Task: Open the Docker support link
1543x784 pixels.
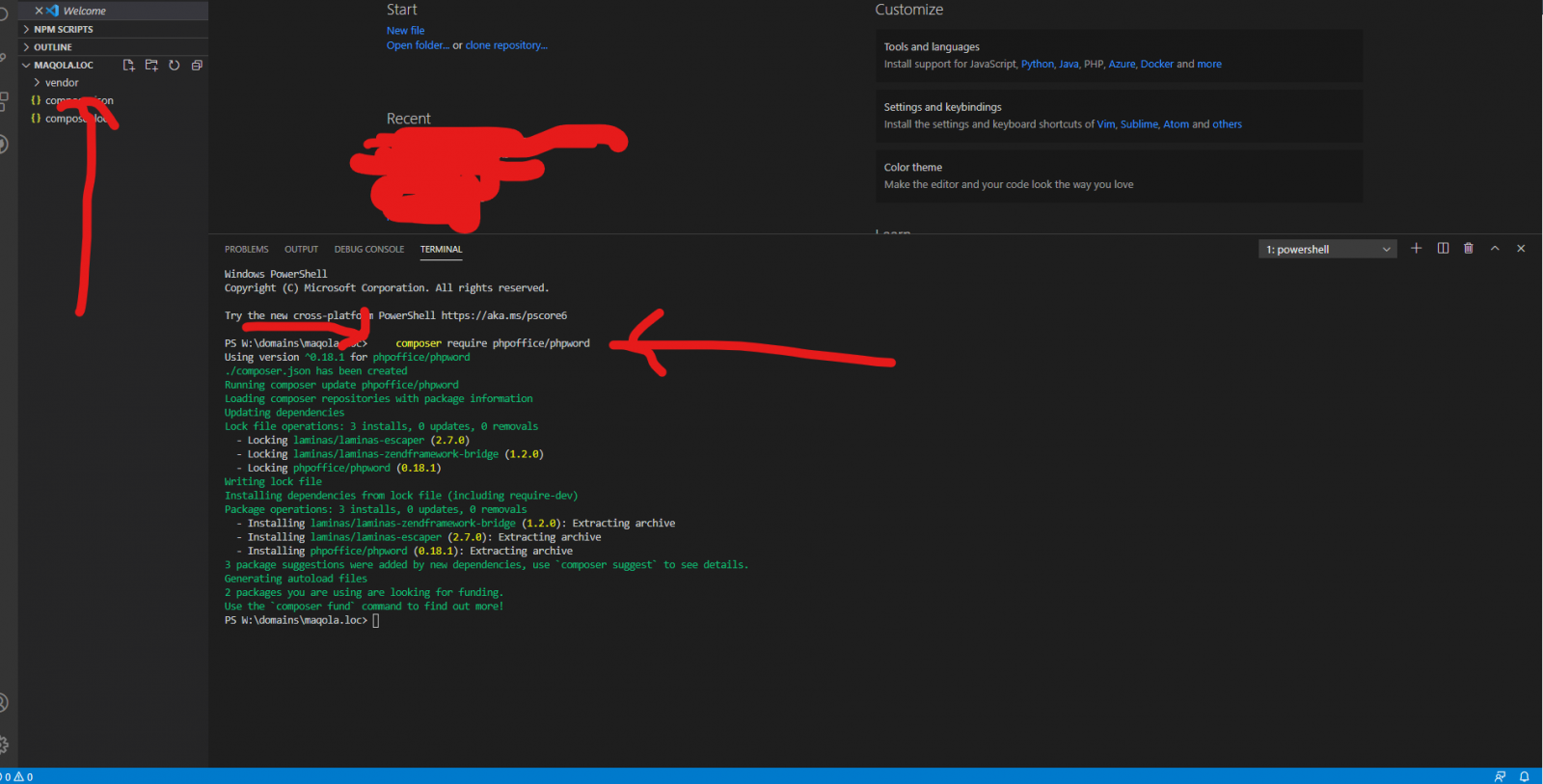Action: 1157,65
